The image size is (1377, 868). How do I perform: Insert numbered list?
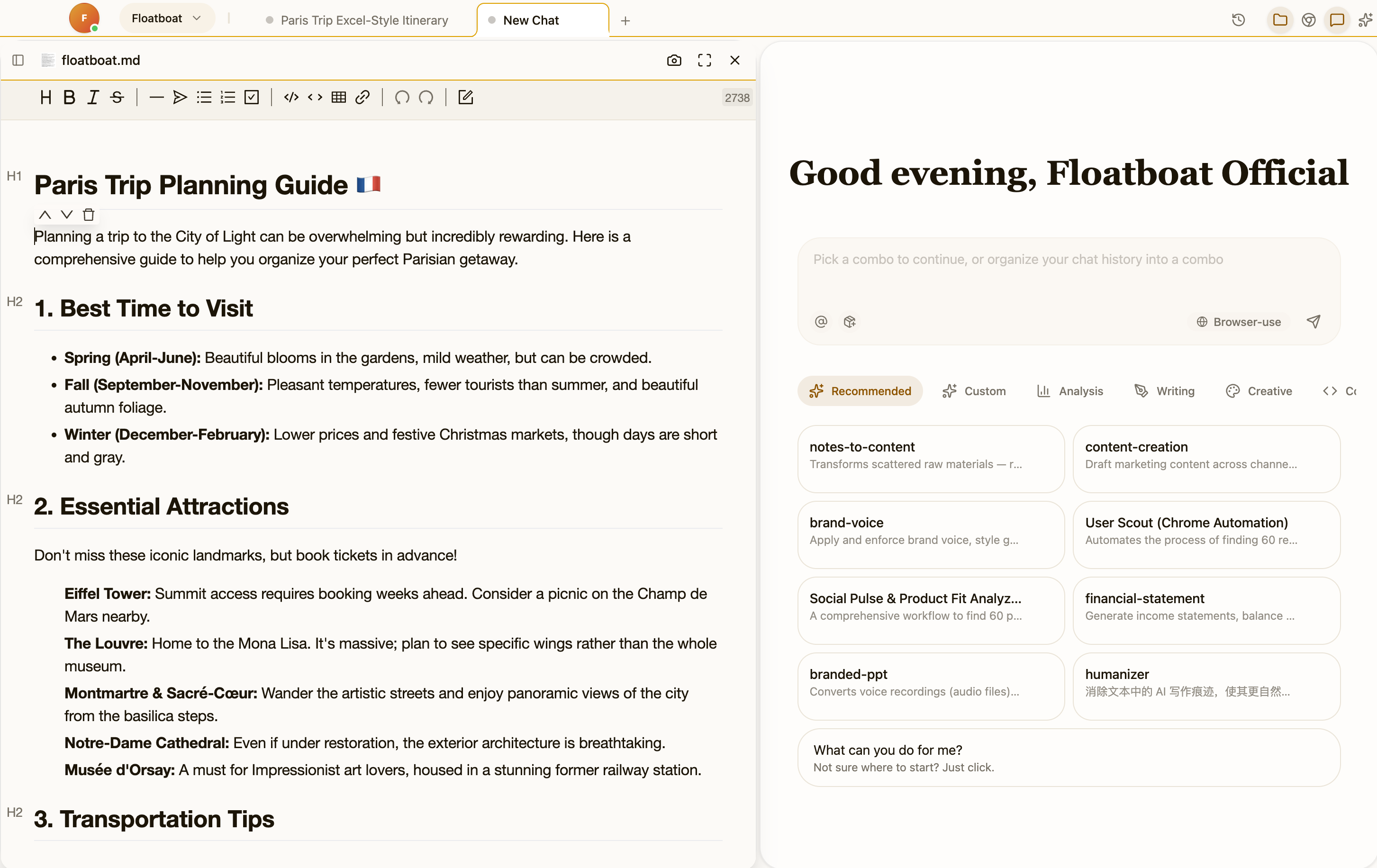point(227,97)
